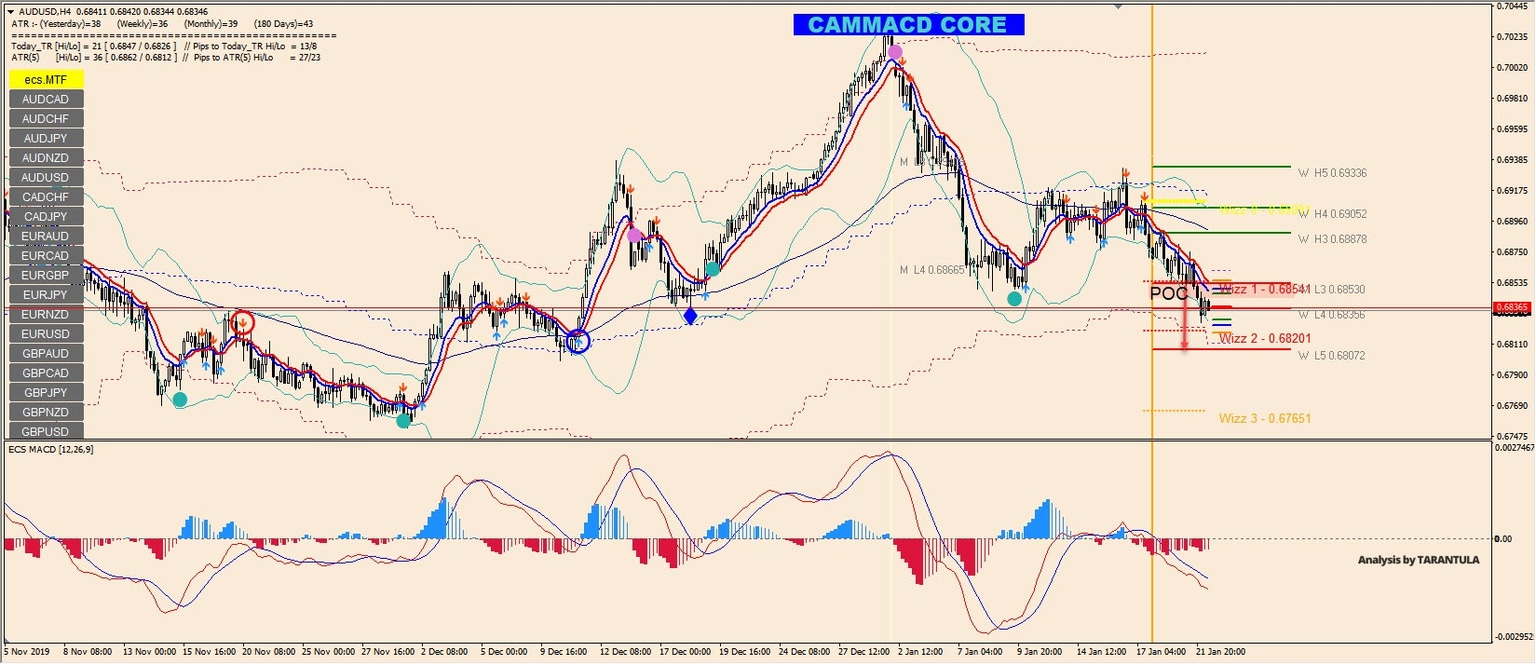
Task: Switch chart to EURNZD pair
Action: pos(44,314)
